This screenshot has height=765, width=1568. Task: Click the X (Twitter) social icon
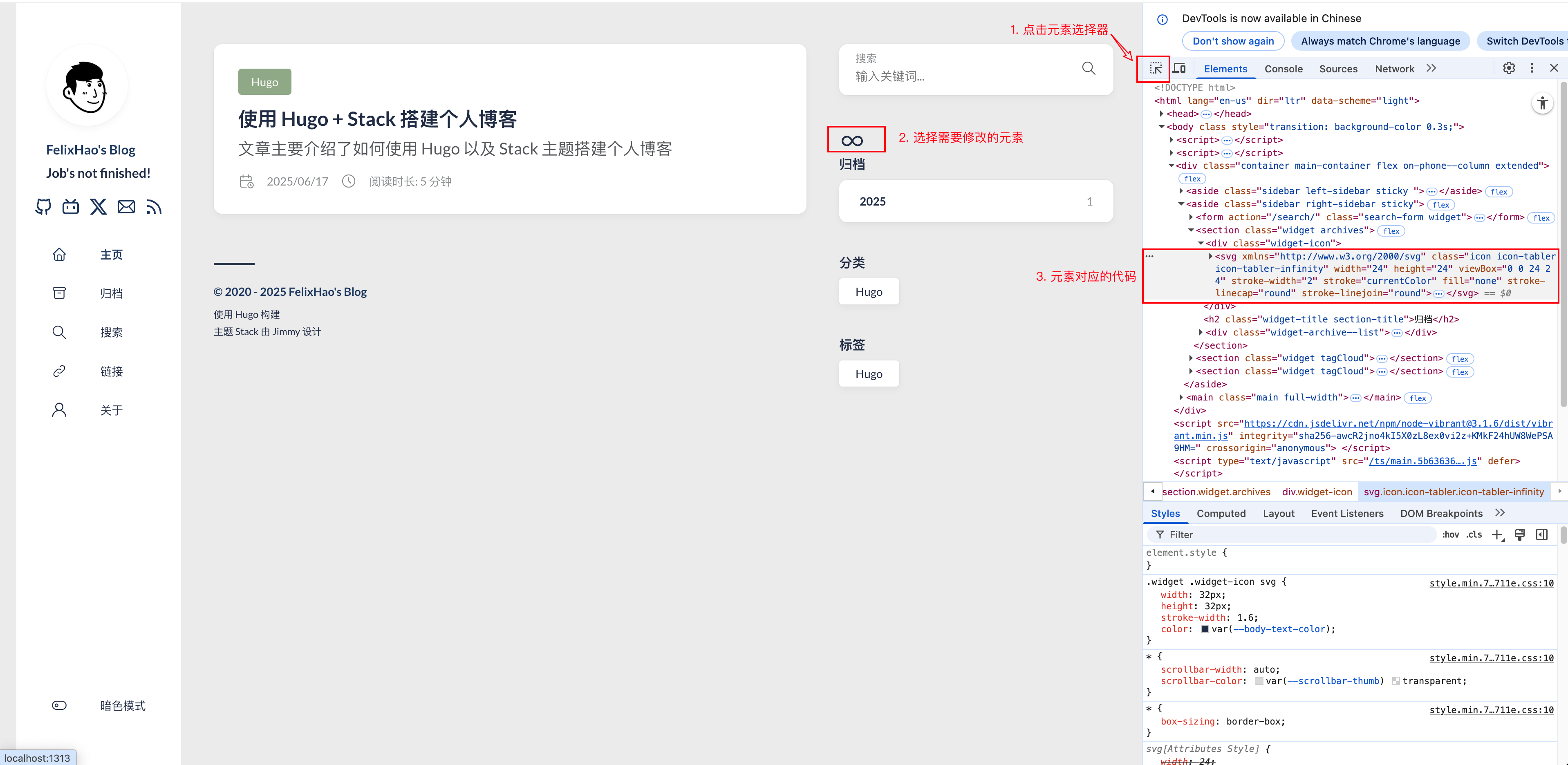click(x=98, y=207)
